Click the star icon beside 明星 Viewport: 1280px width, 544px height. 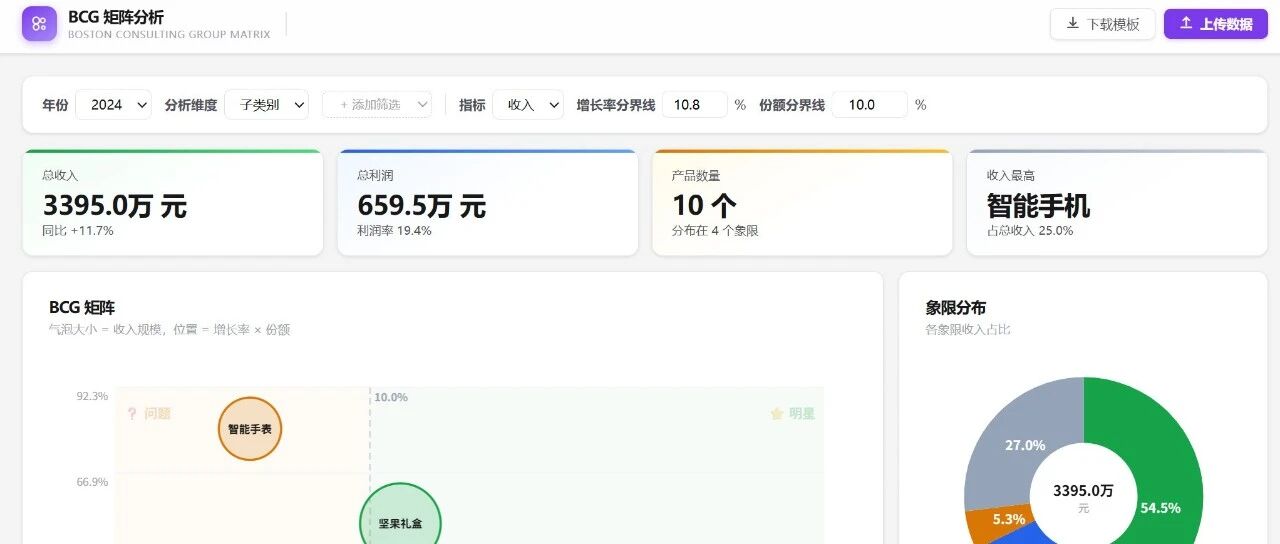point(776,413)
